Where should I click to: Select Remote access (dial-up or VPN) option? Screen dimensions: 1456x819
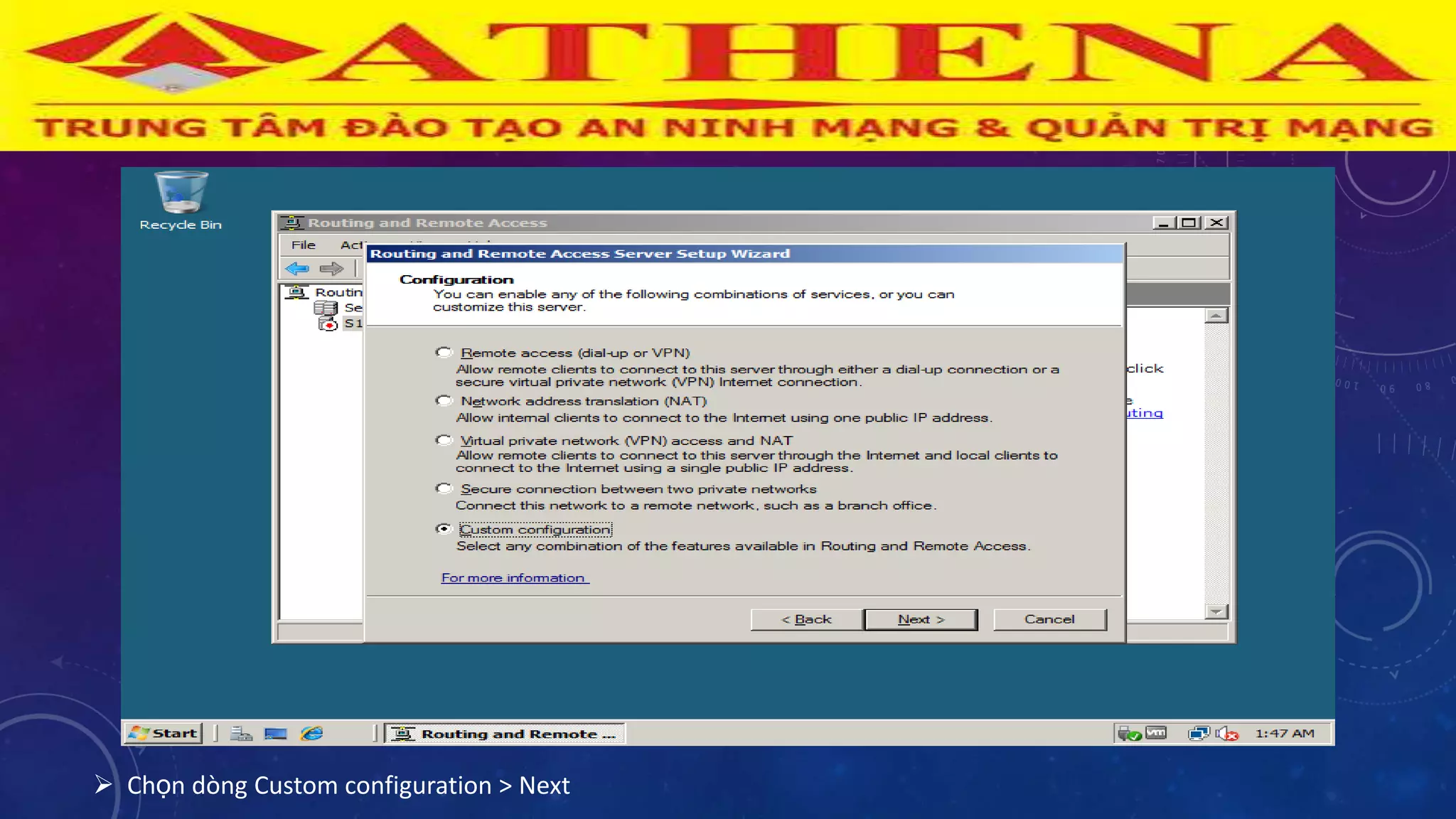click(x=444, y=353)
